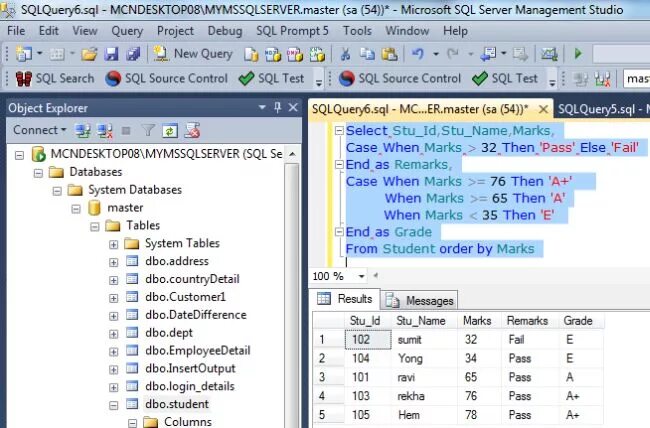The width and height of the screenshot is (650, 428).
Task: Select dbo.DateDifference table
Action: (196, 315)
